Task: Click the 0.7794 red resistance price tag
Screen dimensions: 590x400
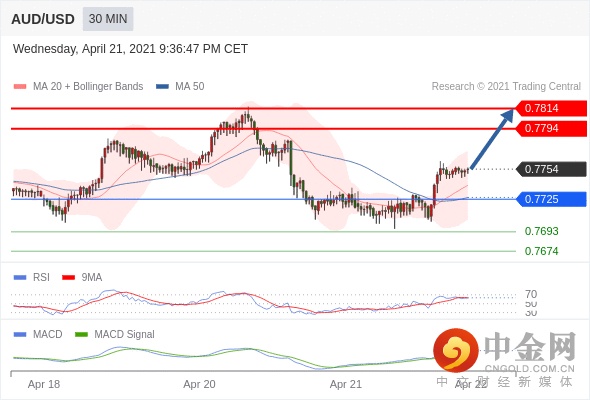Action: pos(551,128)
